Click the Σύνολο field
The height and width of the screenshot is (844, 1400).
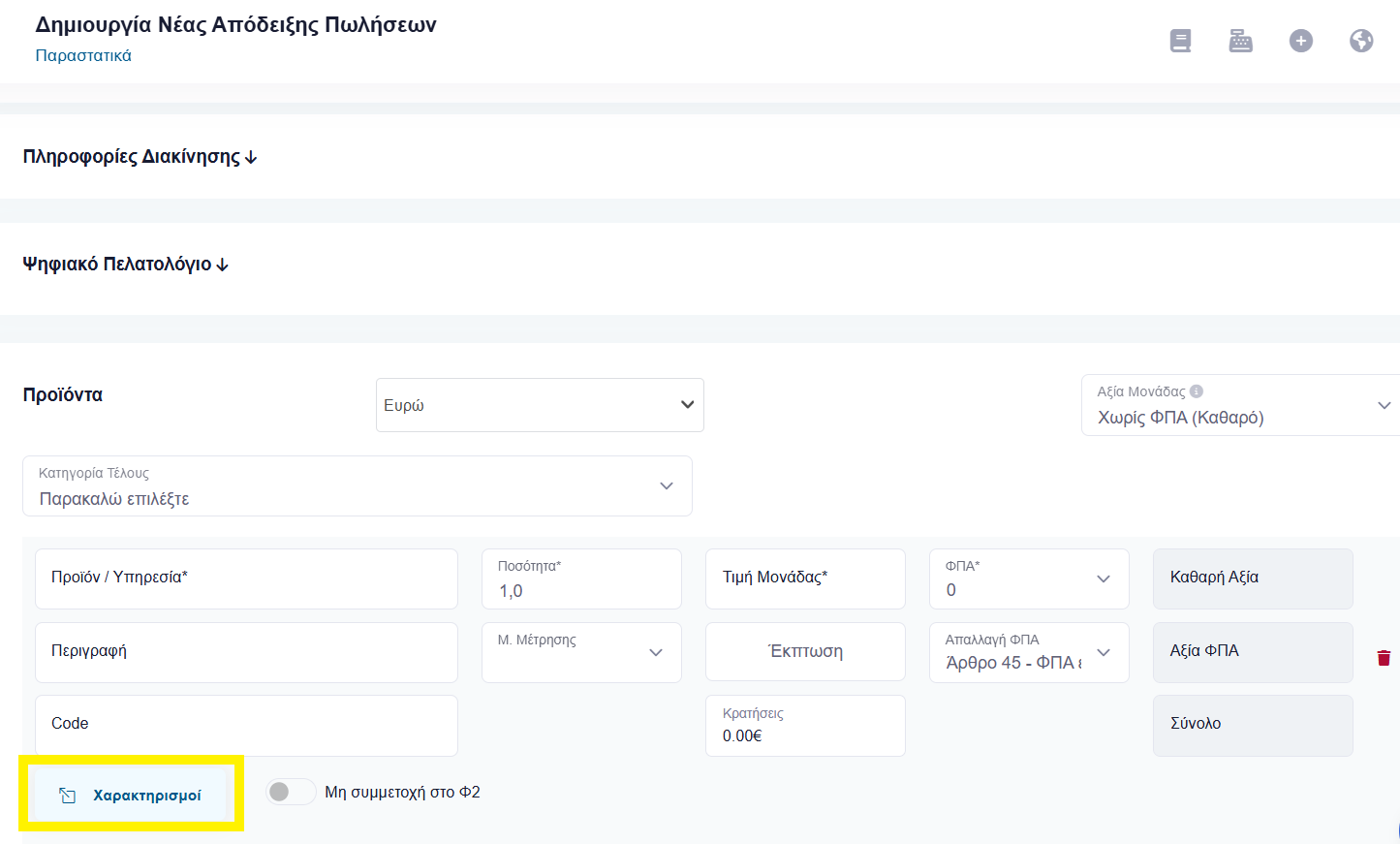pos(1253,725)
